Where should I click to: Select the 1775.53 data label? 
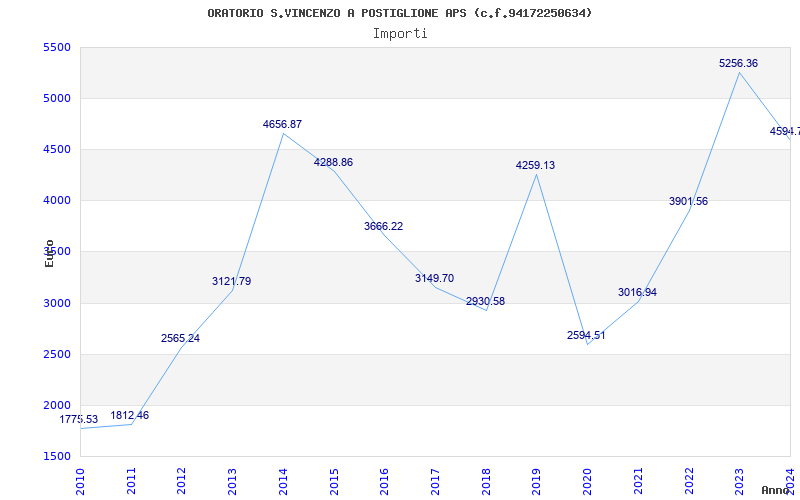79,419
